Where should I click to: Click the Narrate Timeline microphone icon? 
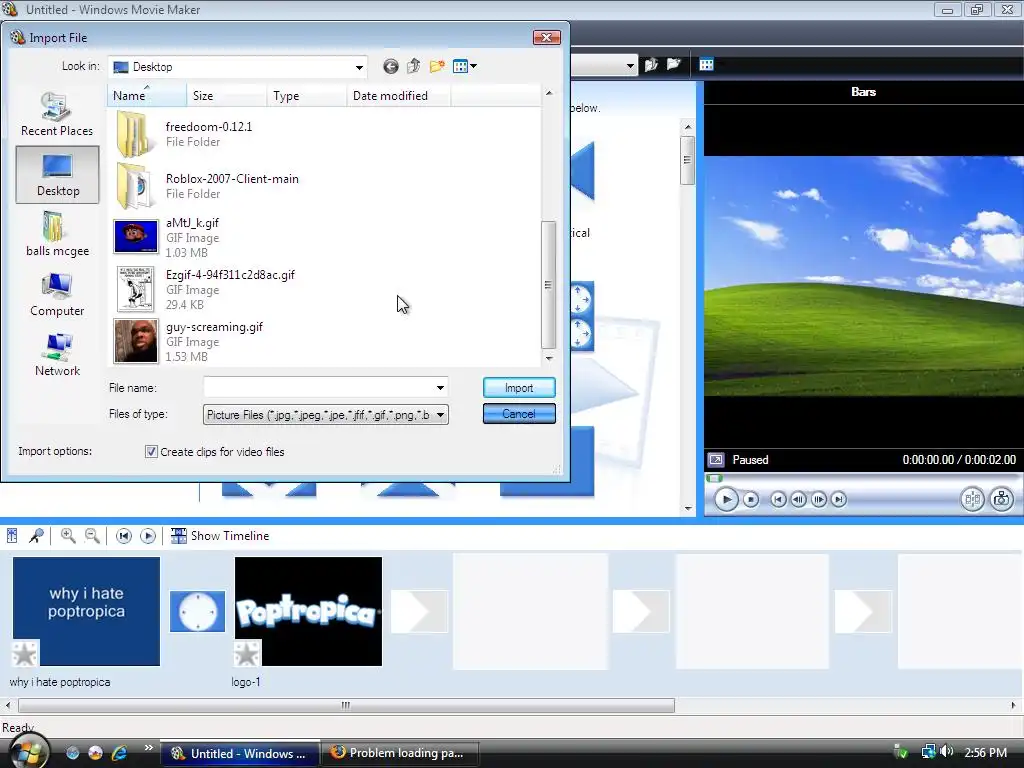(37, 536)
